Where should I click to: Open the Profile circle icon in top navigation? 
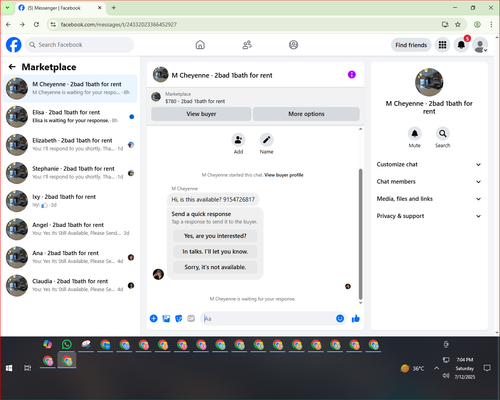[293, 45]
